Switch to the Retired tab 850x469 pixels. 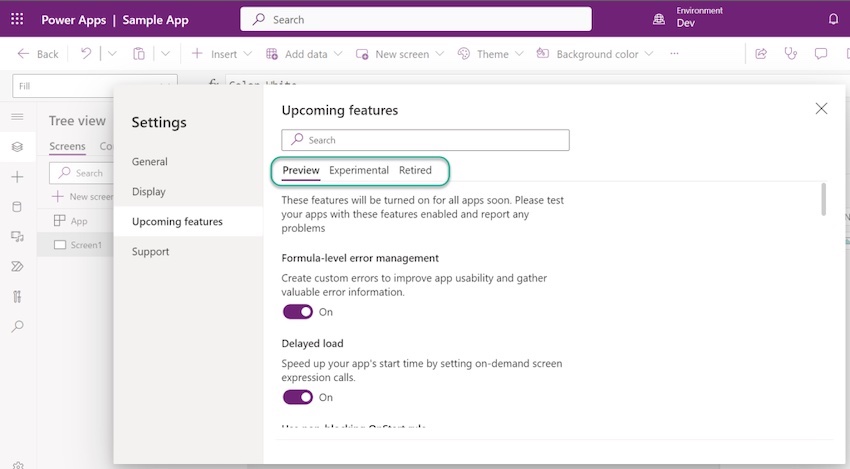click(x=415, y=170)
